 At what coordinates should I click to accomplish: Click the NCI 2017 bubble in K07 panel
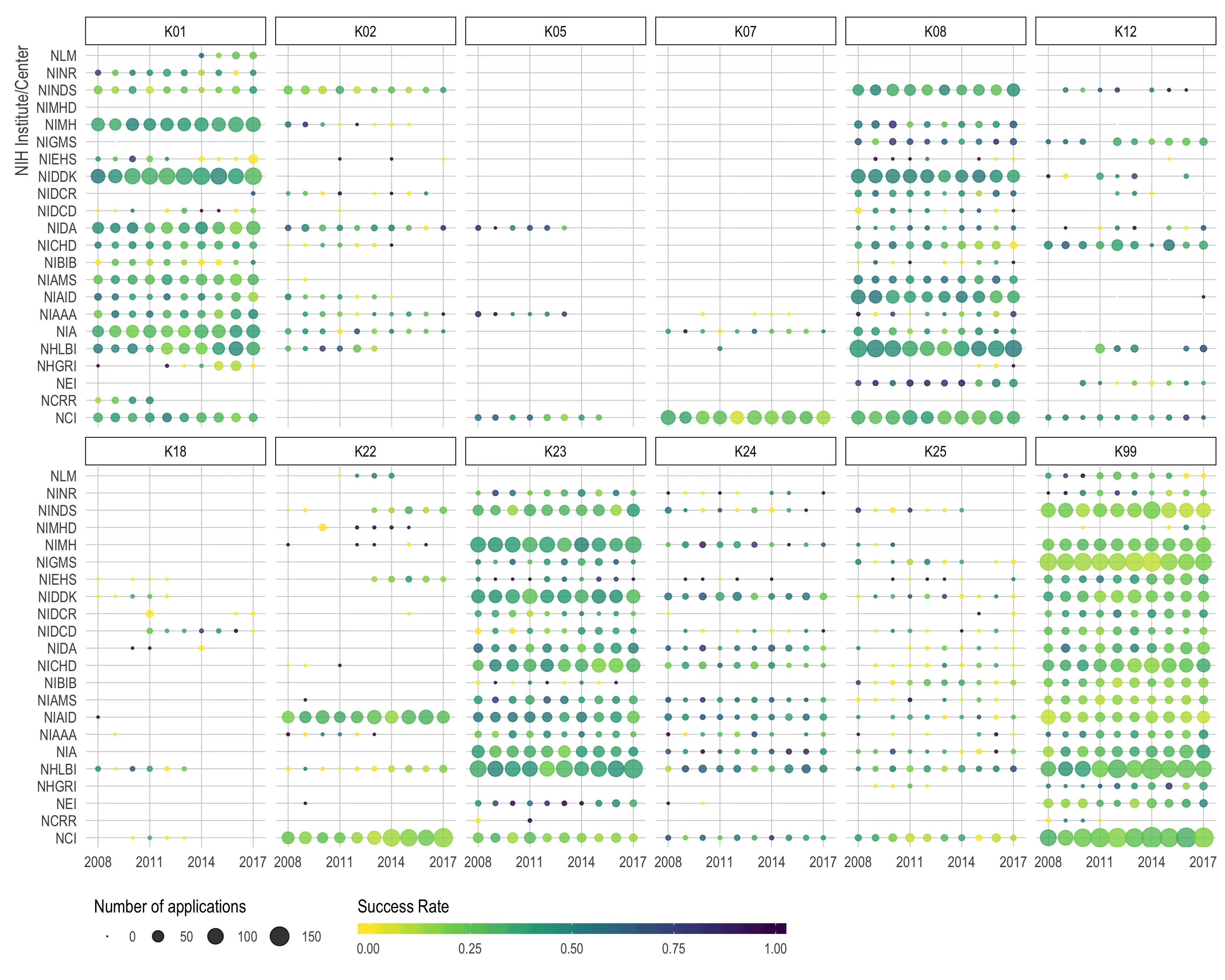coord(823,417)
